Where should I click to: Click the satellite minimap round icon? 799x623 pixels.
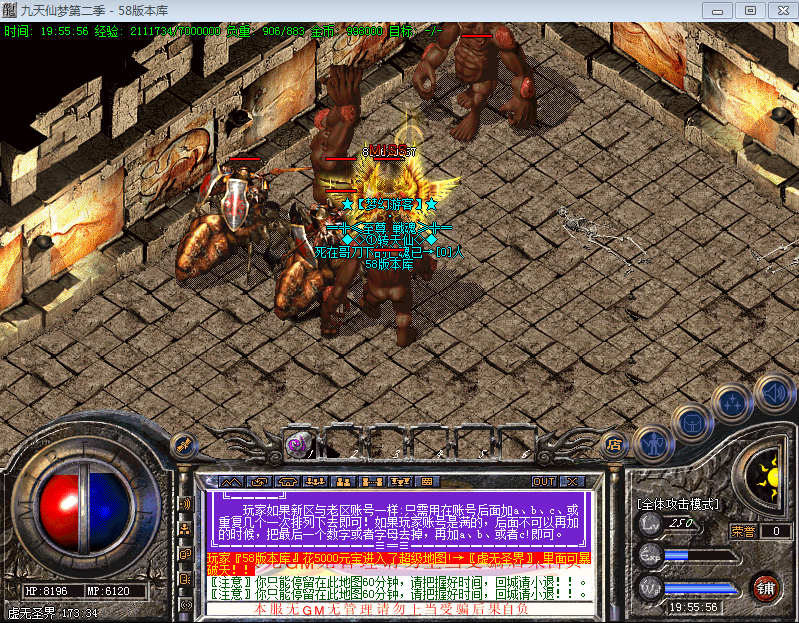pyautogui.click(x=184, y=446)
